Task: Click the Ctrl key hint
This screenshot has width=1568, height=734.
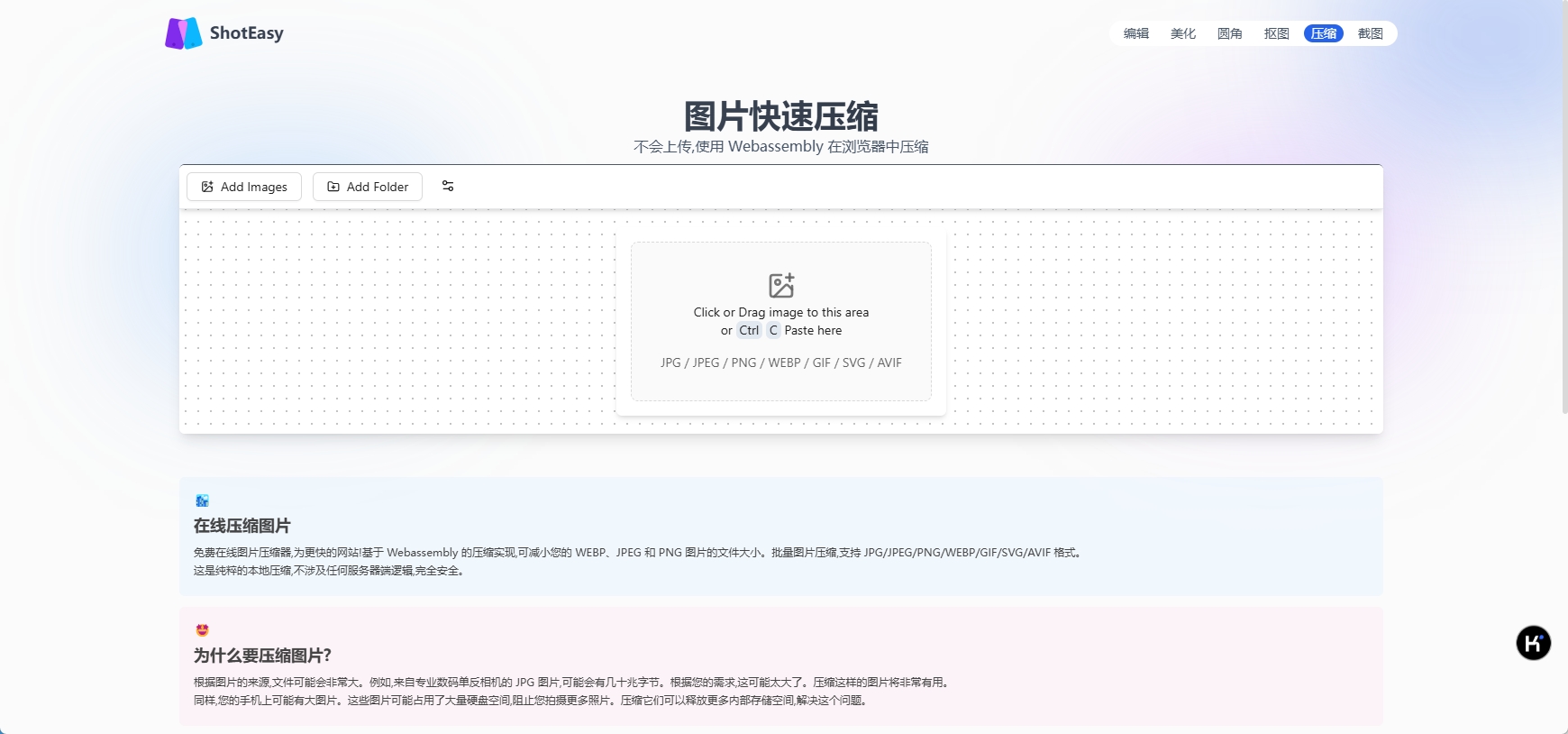Action: point(749,330)
